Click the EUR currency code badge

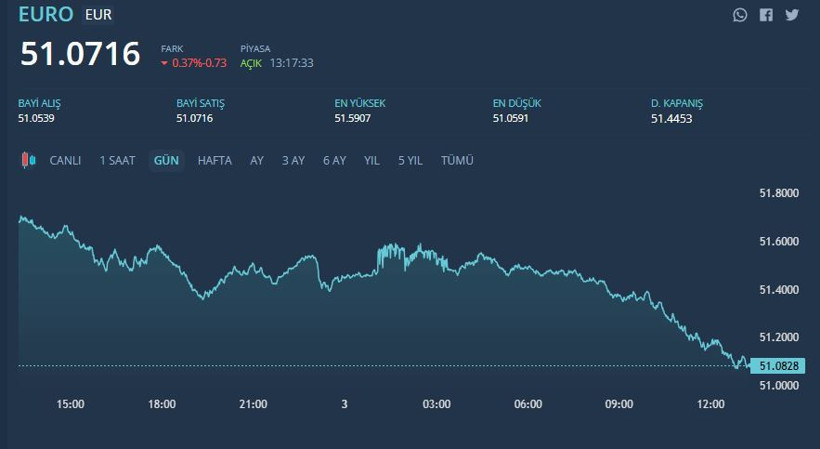point(98,15)
